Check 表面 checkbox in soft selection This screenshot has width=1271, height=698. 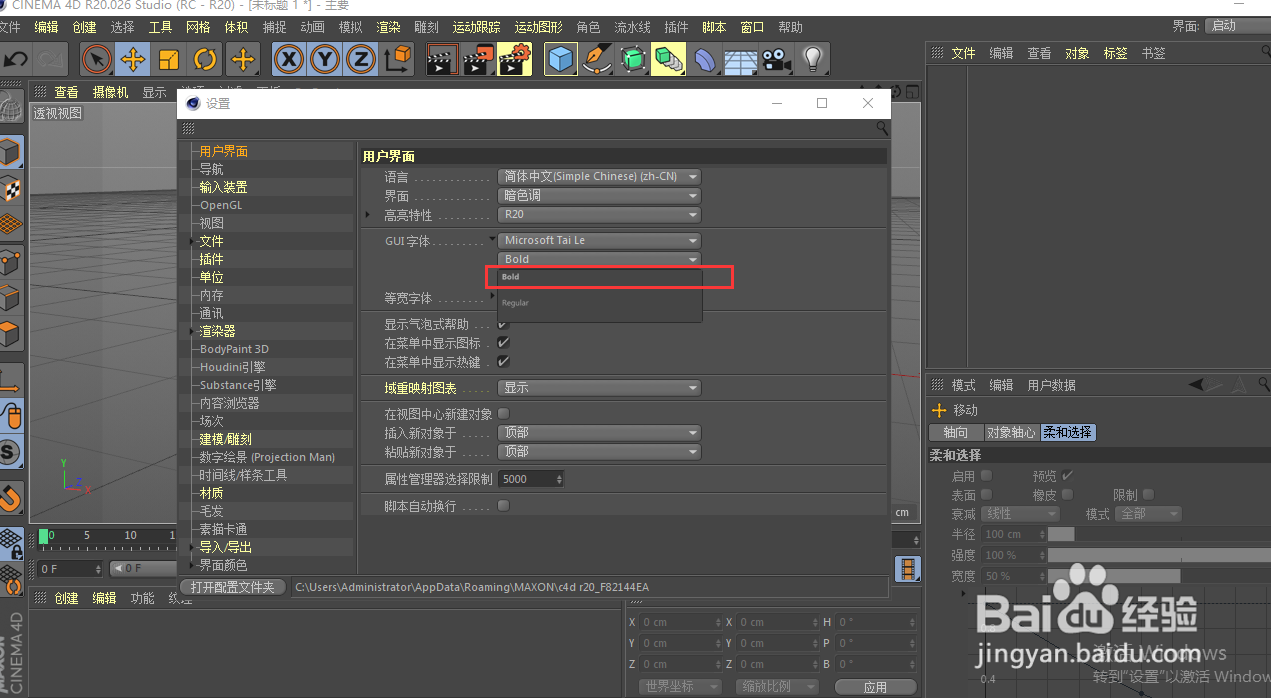coord(987,495)
